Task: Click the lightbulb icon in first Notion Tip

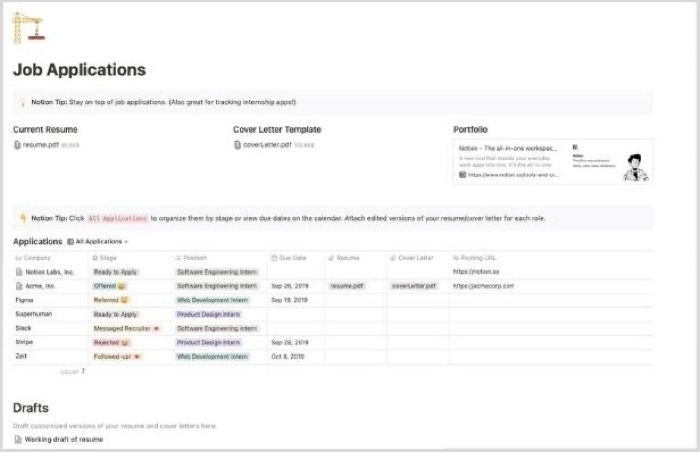Action: click(x=22, y=102)
